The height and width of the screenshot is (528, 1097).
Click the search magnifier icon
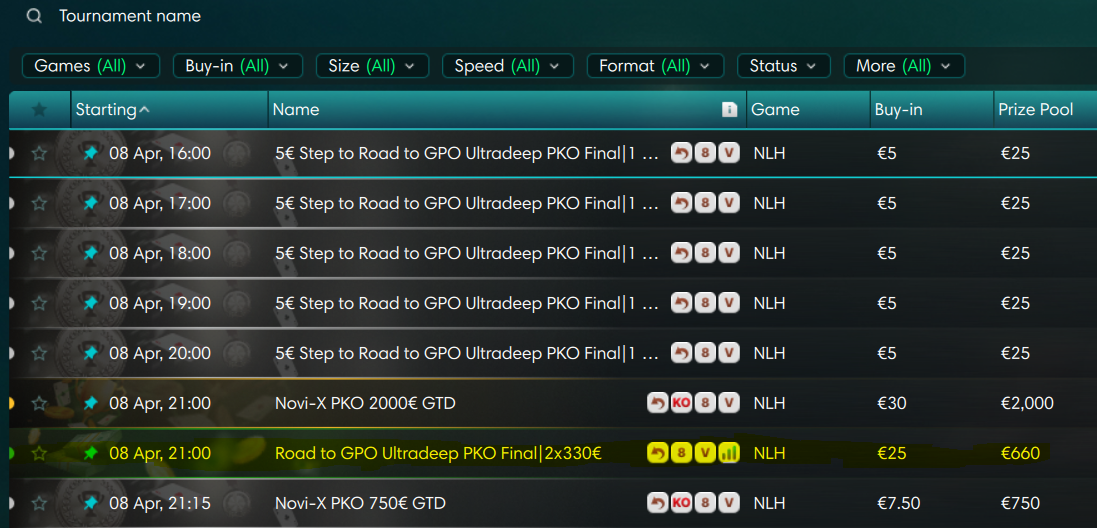click(35, 16)
